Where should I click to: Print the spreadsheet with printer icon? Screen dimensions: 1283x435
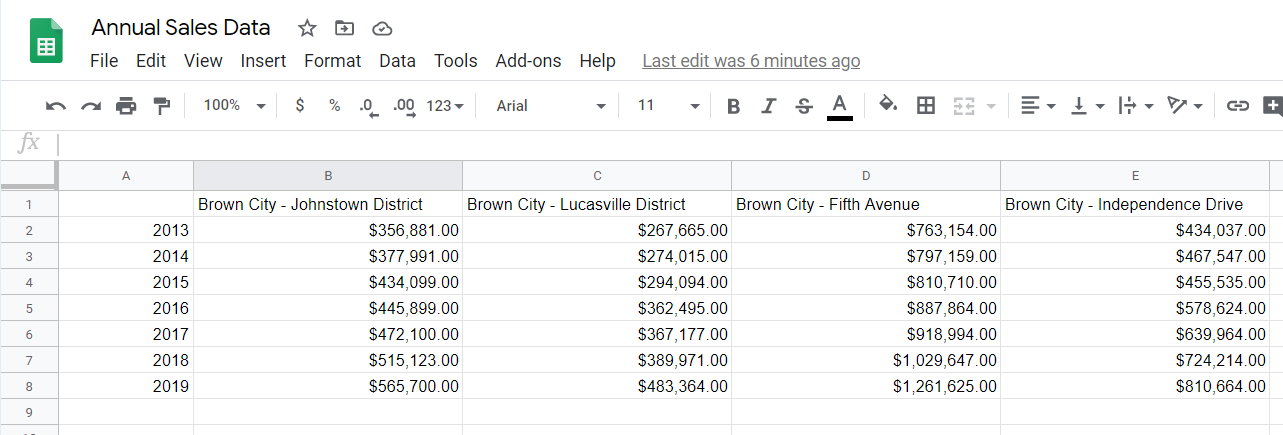[126, 106]
